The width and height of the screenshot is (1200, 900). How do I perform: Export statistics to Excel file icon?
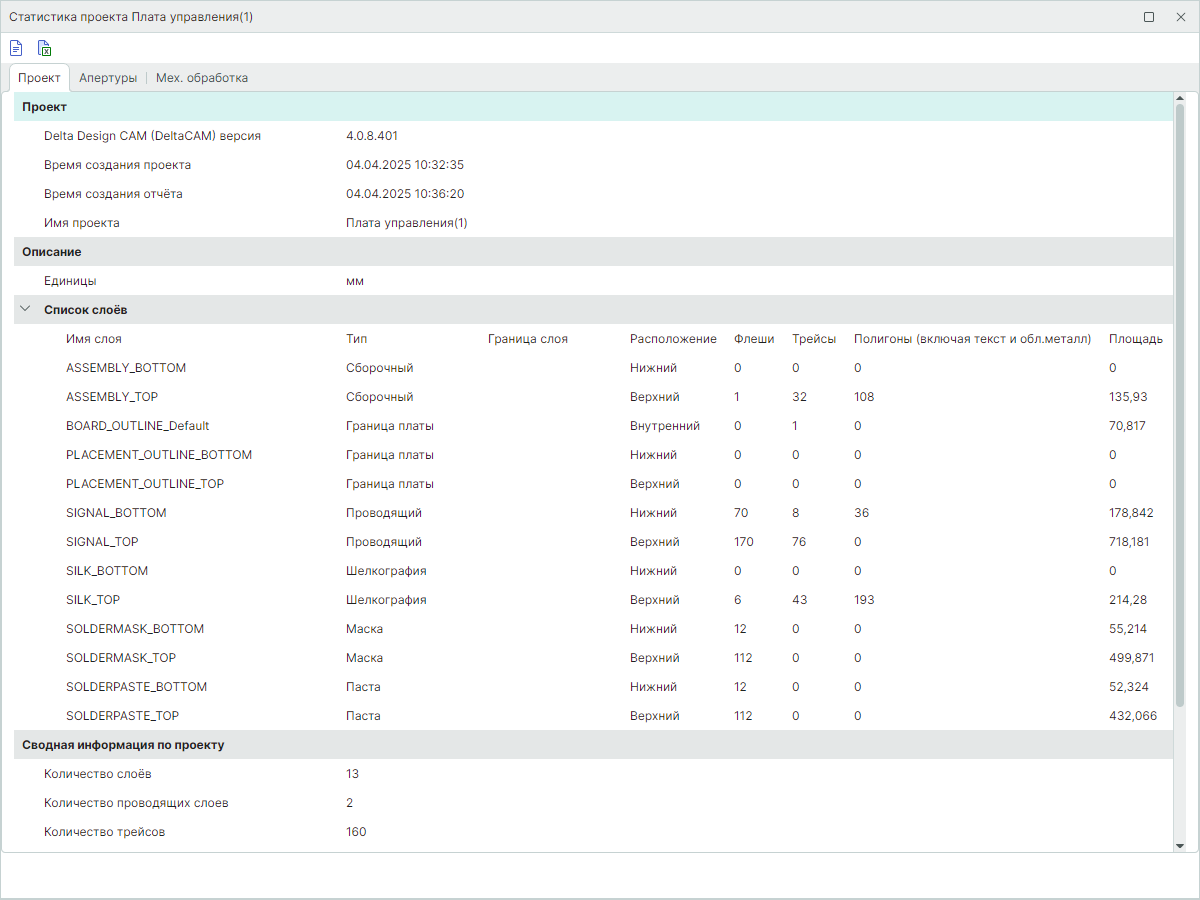(44, 48)
